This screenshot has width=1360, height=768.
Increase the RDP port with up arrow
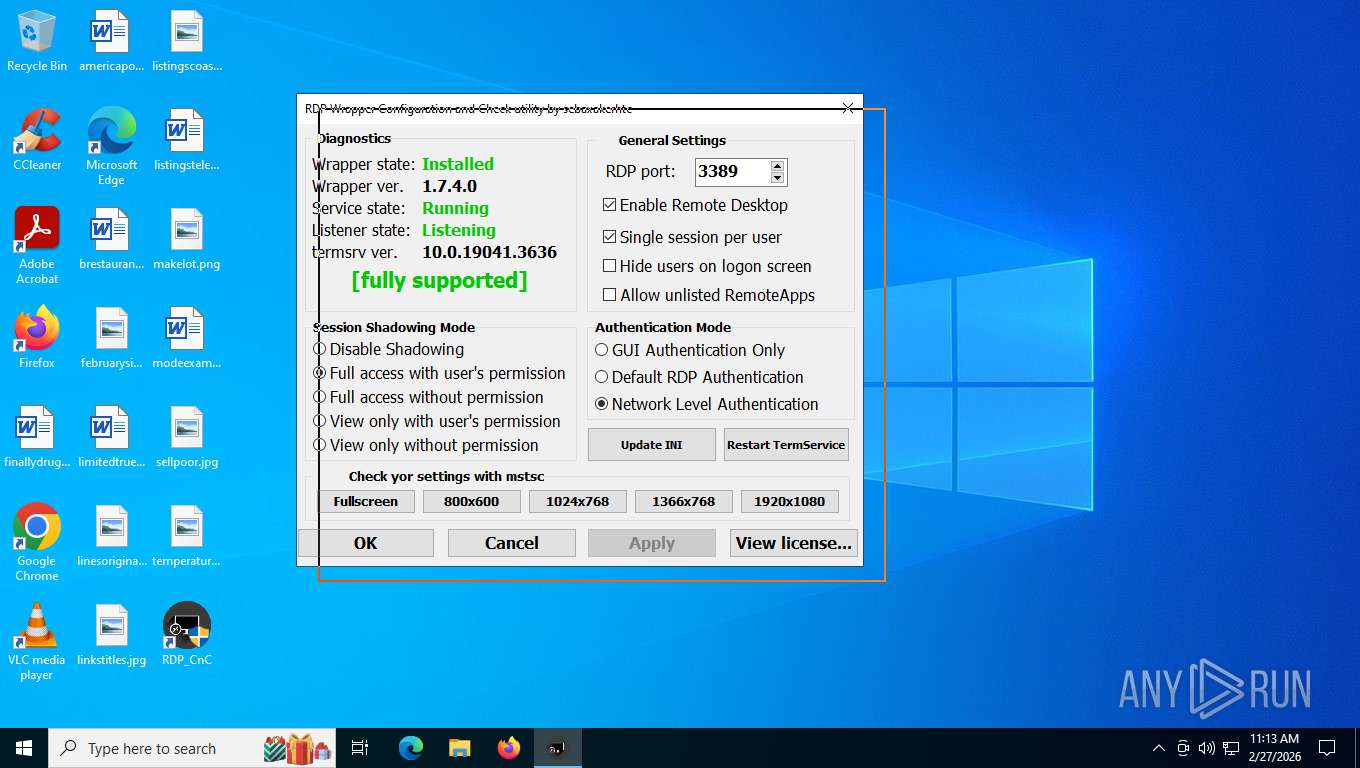[x=777, y=165]
